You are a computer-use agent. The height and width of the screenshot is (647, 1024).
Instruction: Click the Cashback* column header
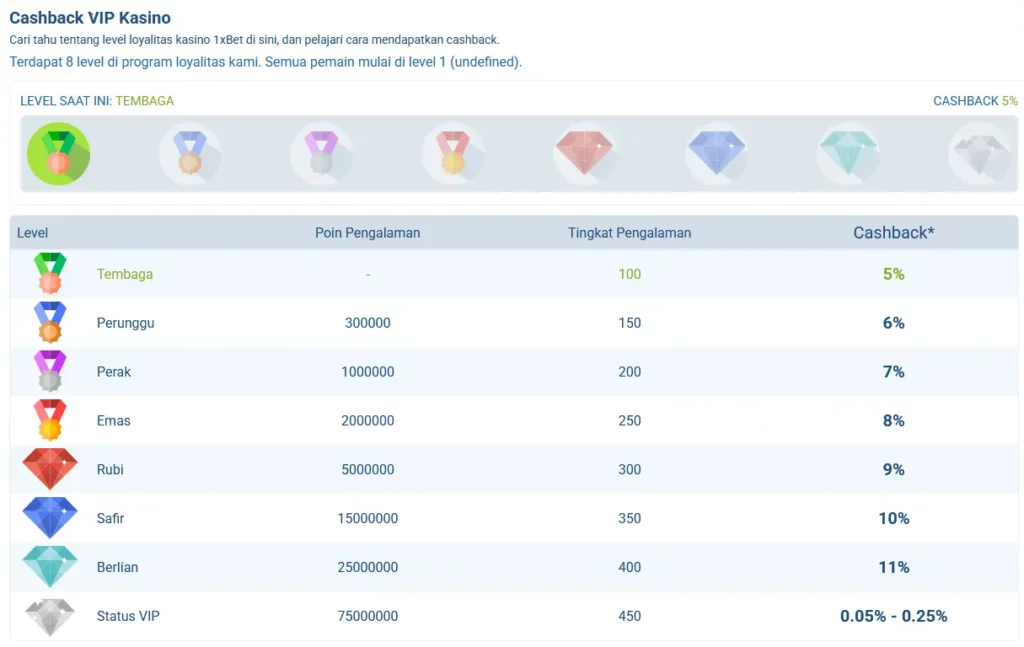pos(893,233)
